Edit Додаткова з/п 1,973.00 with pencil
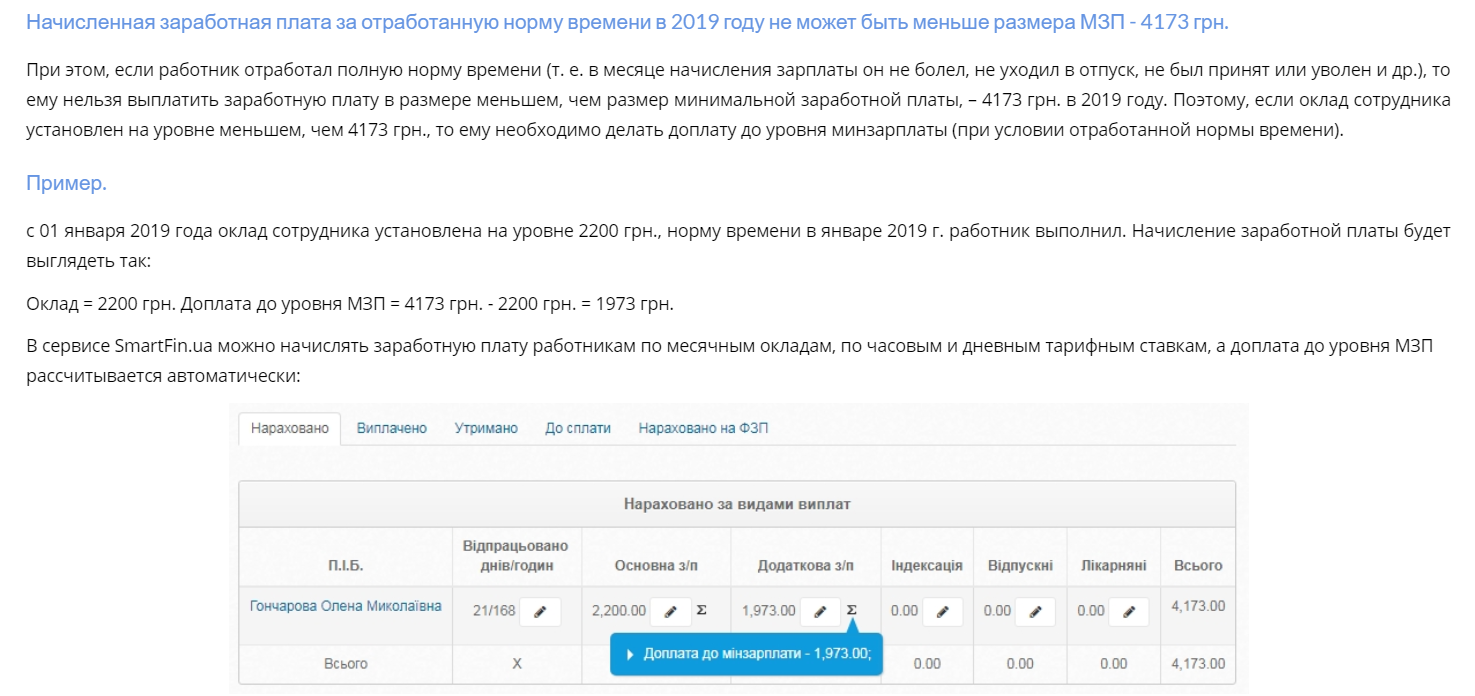The image size is (1475, 696). click(820, 611)
